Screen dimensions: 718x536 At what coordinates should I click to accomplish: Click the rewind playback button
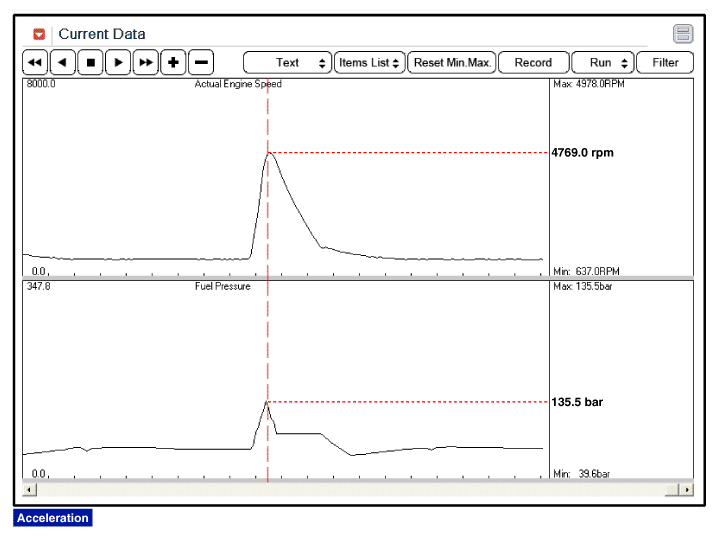click(x=35, y=62)
